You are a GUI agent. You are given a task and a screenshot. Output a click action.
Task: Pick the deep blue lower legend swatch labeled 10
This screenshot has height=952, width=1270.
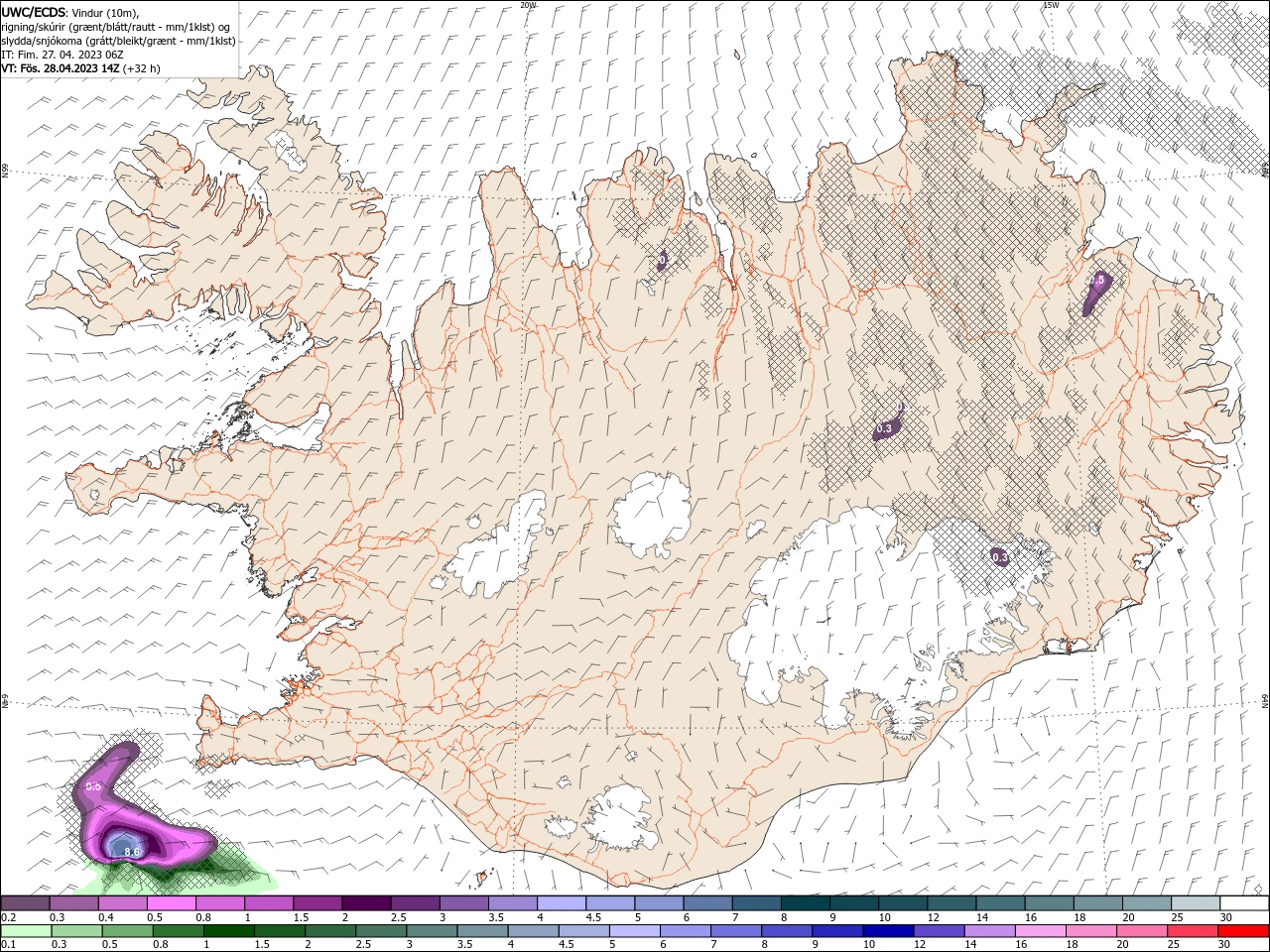click(x=888, y=931)
